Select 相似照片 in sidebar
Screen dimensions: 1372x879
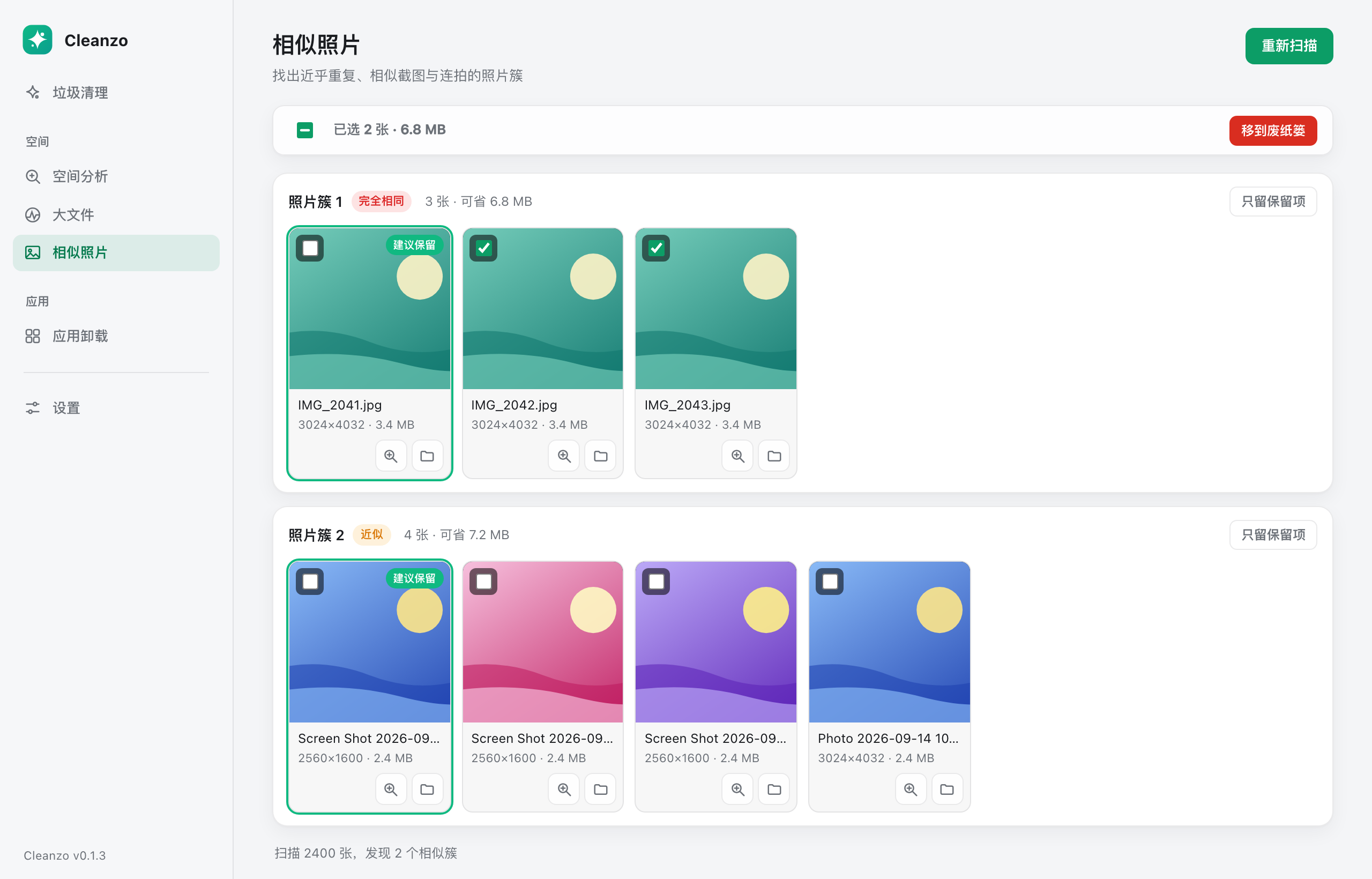(x=116, y=253)
